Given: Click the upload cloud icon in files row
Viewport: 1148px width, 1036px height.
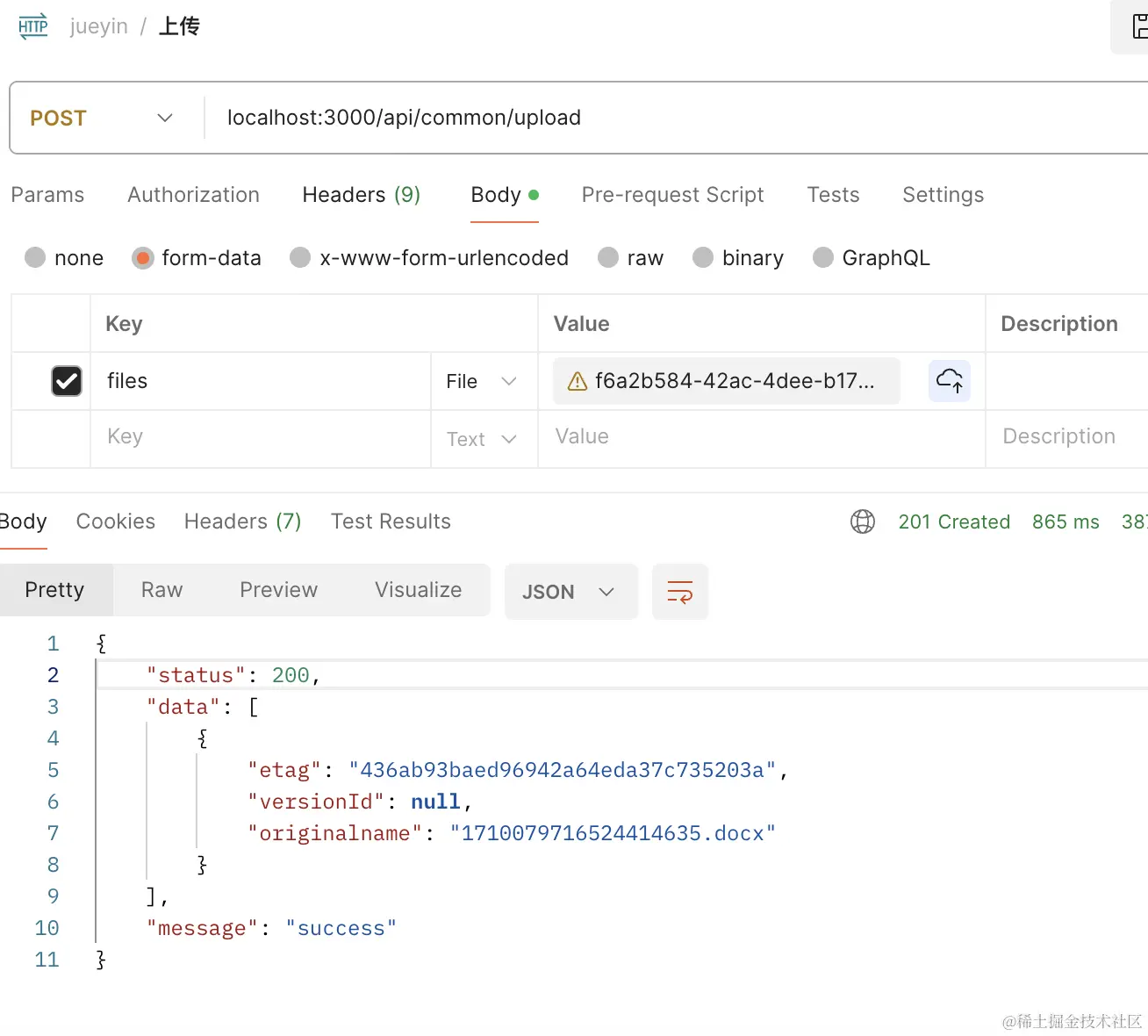Looking at the screenshot, I should tap(950, 381).
